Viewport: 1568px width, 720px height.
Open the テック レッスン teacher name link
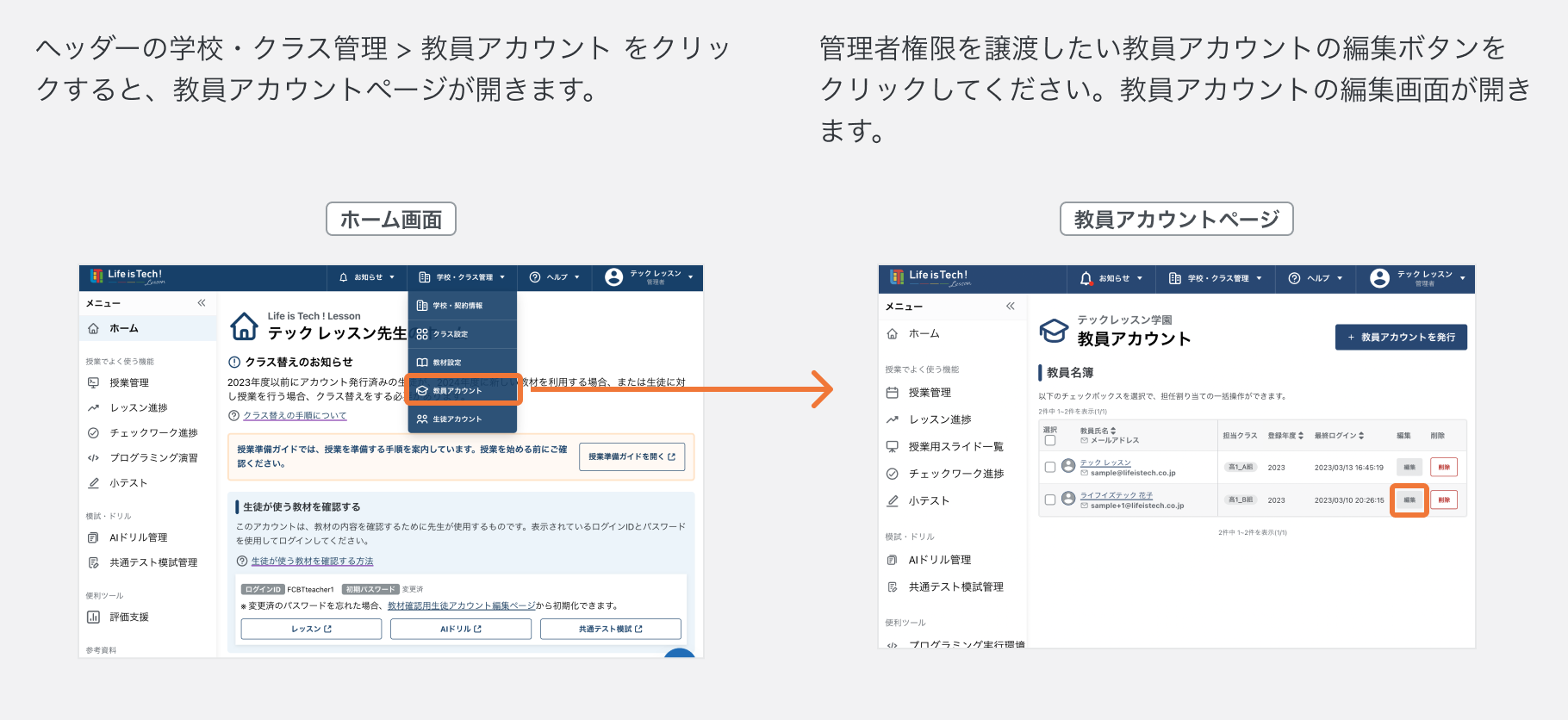1105,462
